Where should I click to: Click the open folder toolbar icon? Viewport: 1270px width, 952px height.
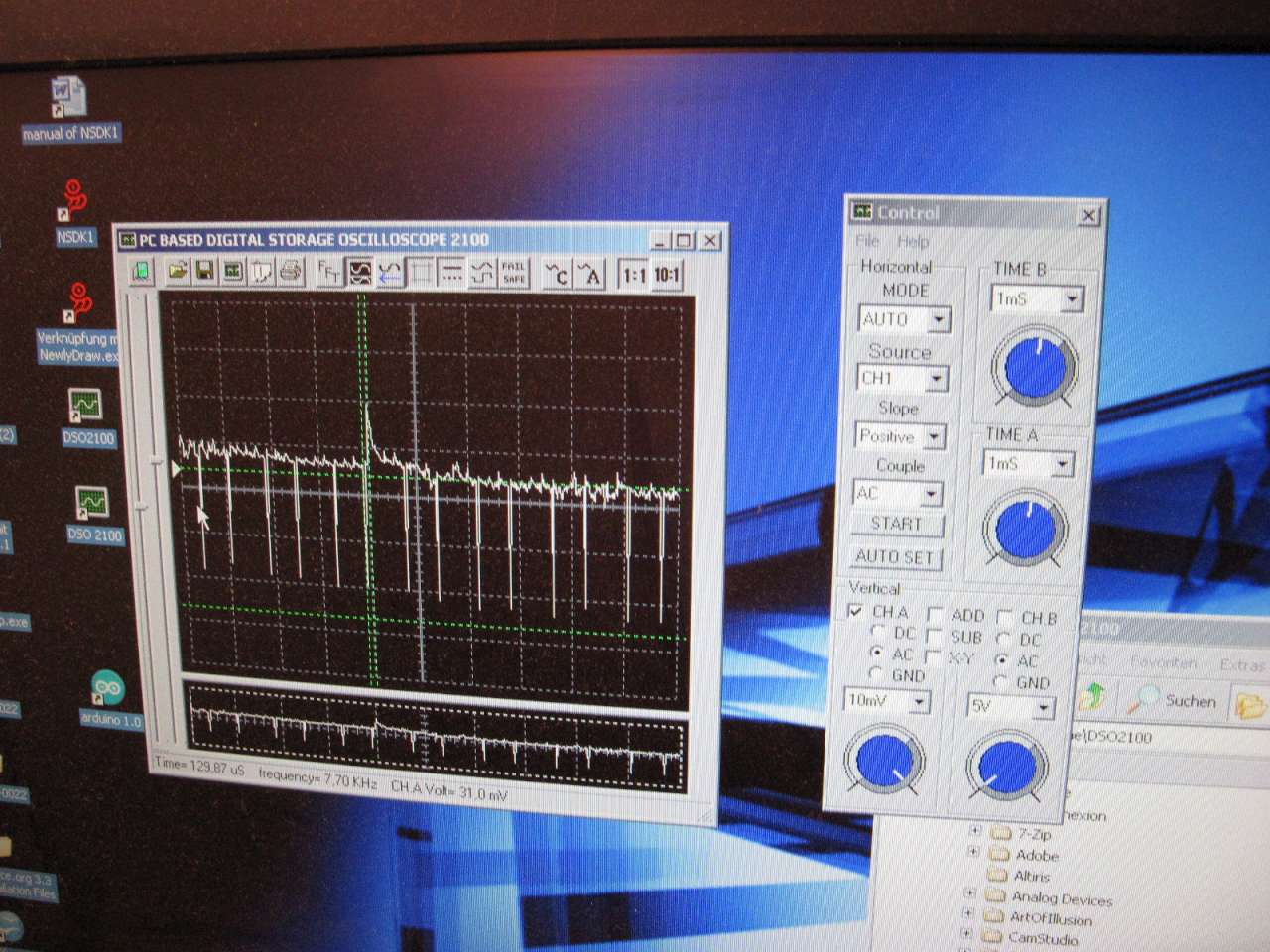tap(177, 271)
